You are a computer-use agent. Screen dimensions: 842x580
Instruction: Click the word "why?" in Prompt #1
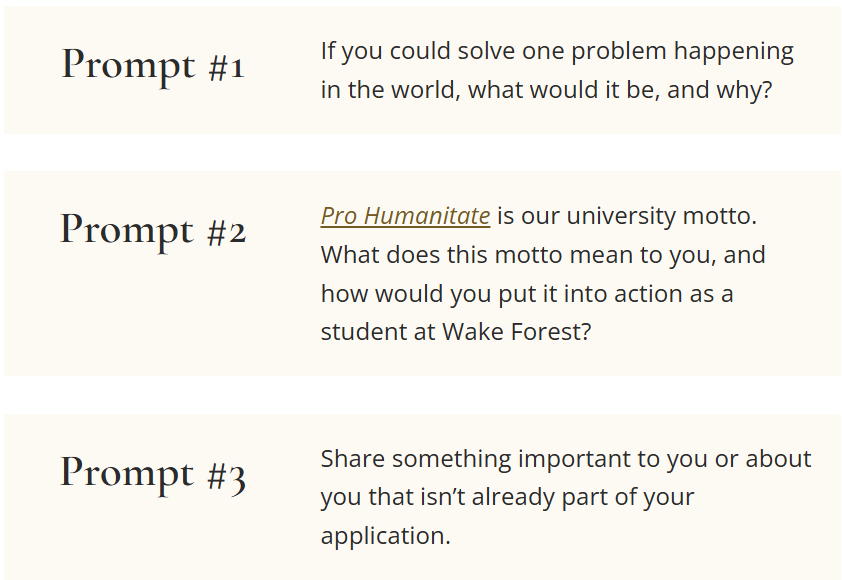click(745, 90)
